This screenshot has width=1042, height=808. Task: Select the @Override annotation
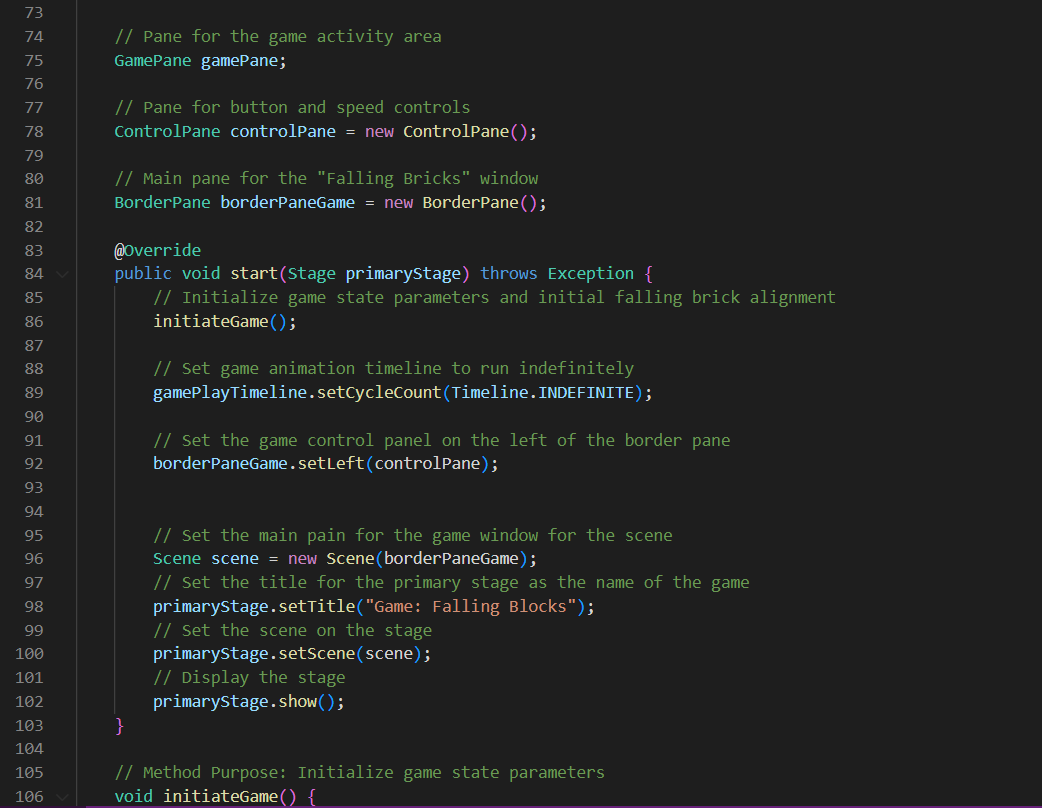coord(156,249)
